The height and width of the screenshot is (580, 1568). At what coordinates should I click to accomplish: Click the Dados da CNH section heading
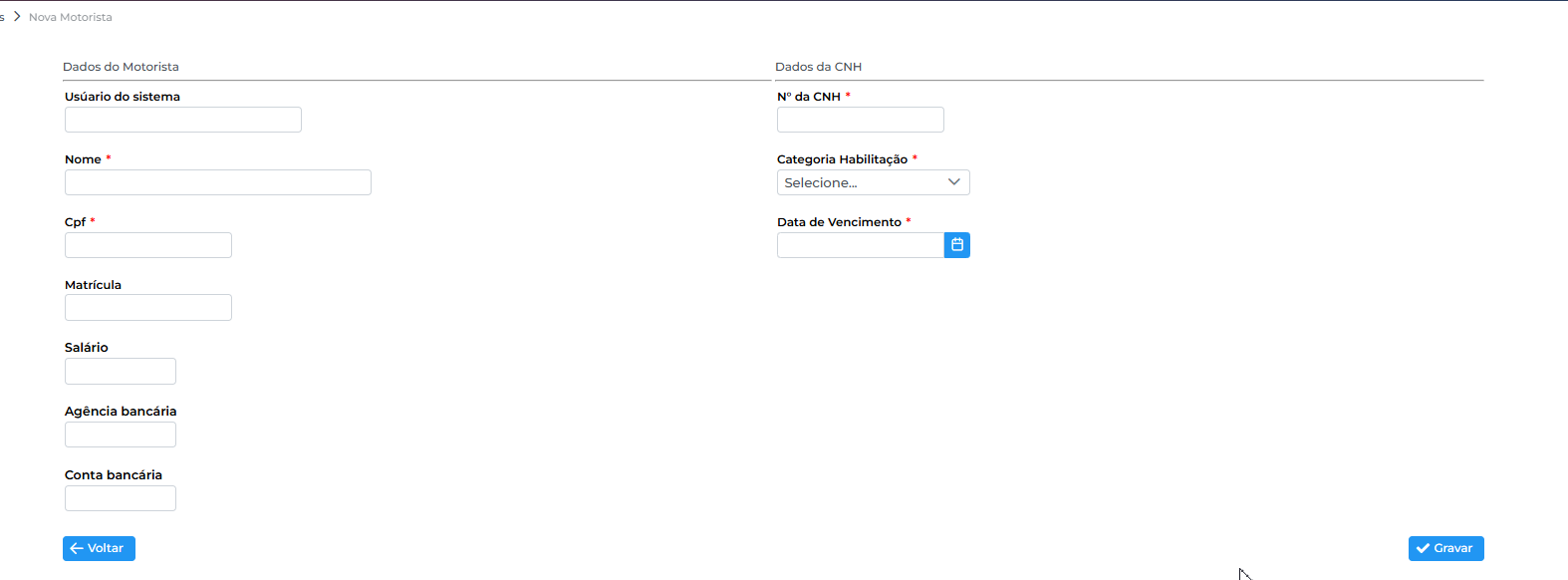[818, 67]
